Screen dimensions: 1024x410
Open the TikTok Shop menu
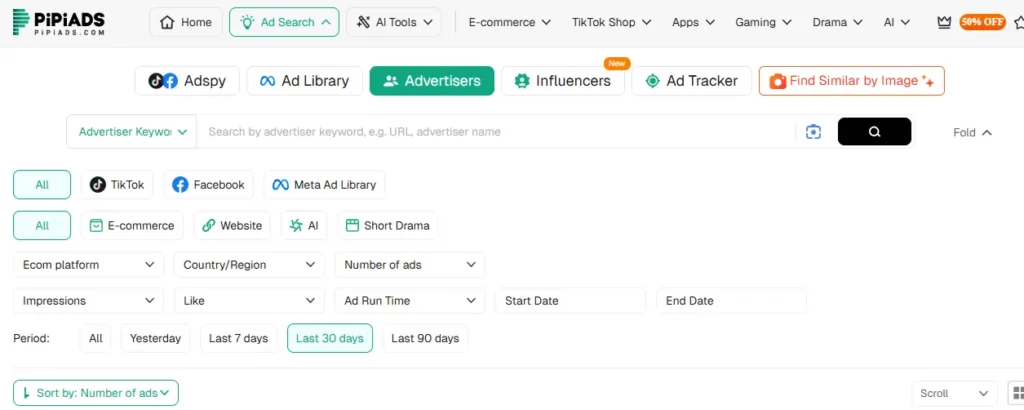611,22
